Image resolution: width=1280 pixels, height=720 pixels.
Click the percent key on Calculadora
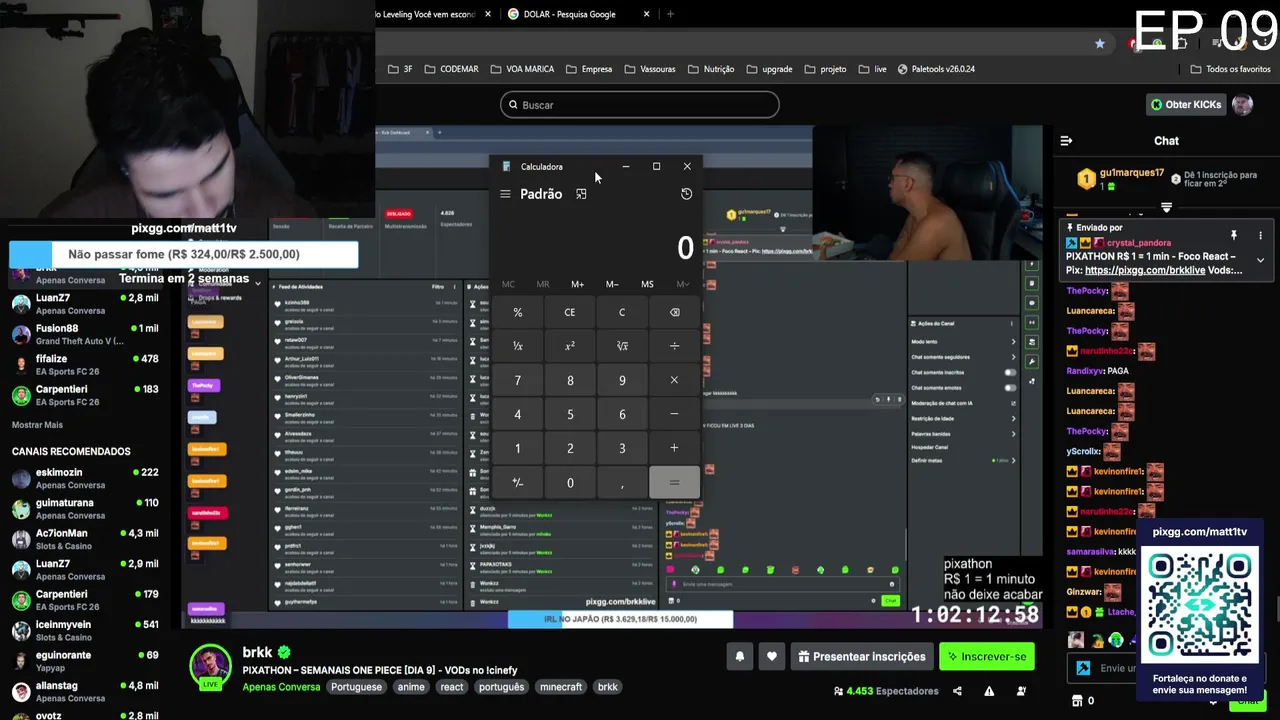[x=518, y=312]
